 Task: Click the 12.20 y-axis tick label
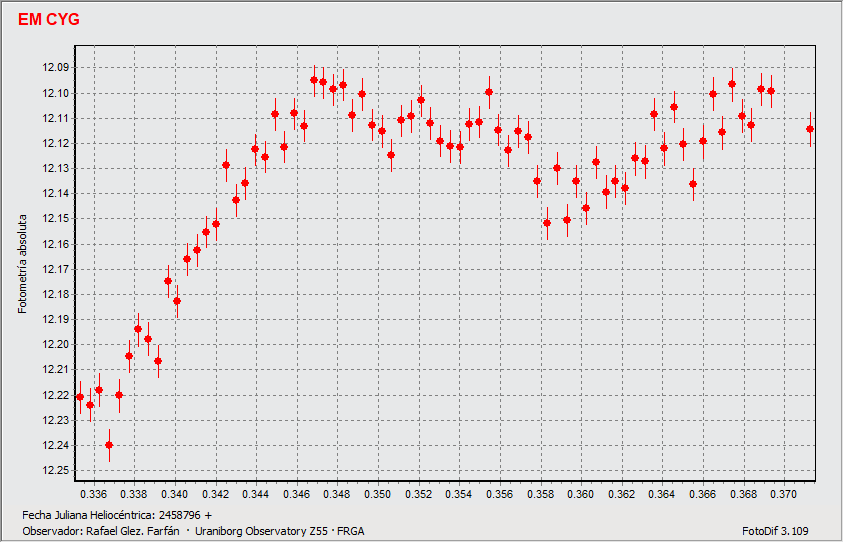click(x=55, y=345)
